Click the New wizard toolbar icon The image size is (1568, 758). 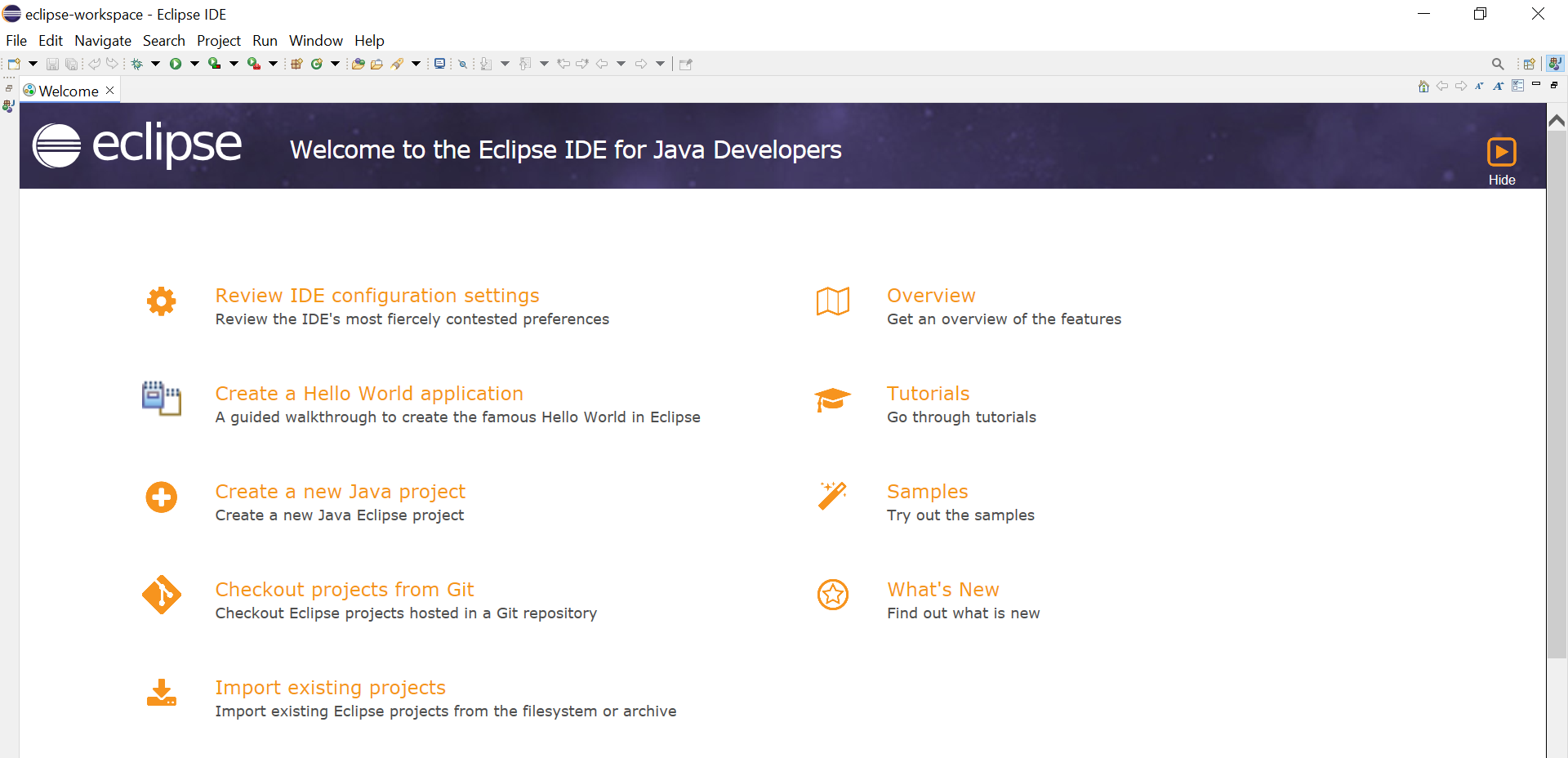click(x=14, y=64)
